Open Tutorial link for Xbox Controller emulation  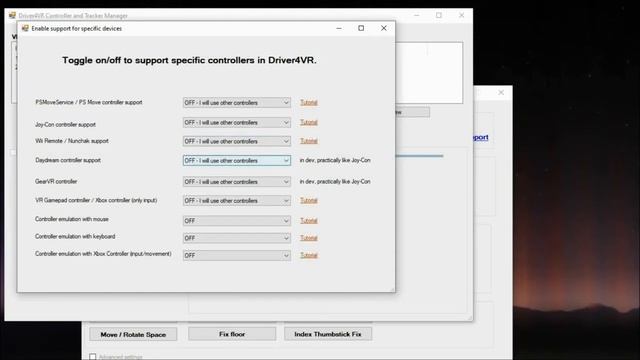(x=309, y=255)
